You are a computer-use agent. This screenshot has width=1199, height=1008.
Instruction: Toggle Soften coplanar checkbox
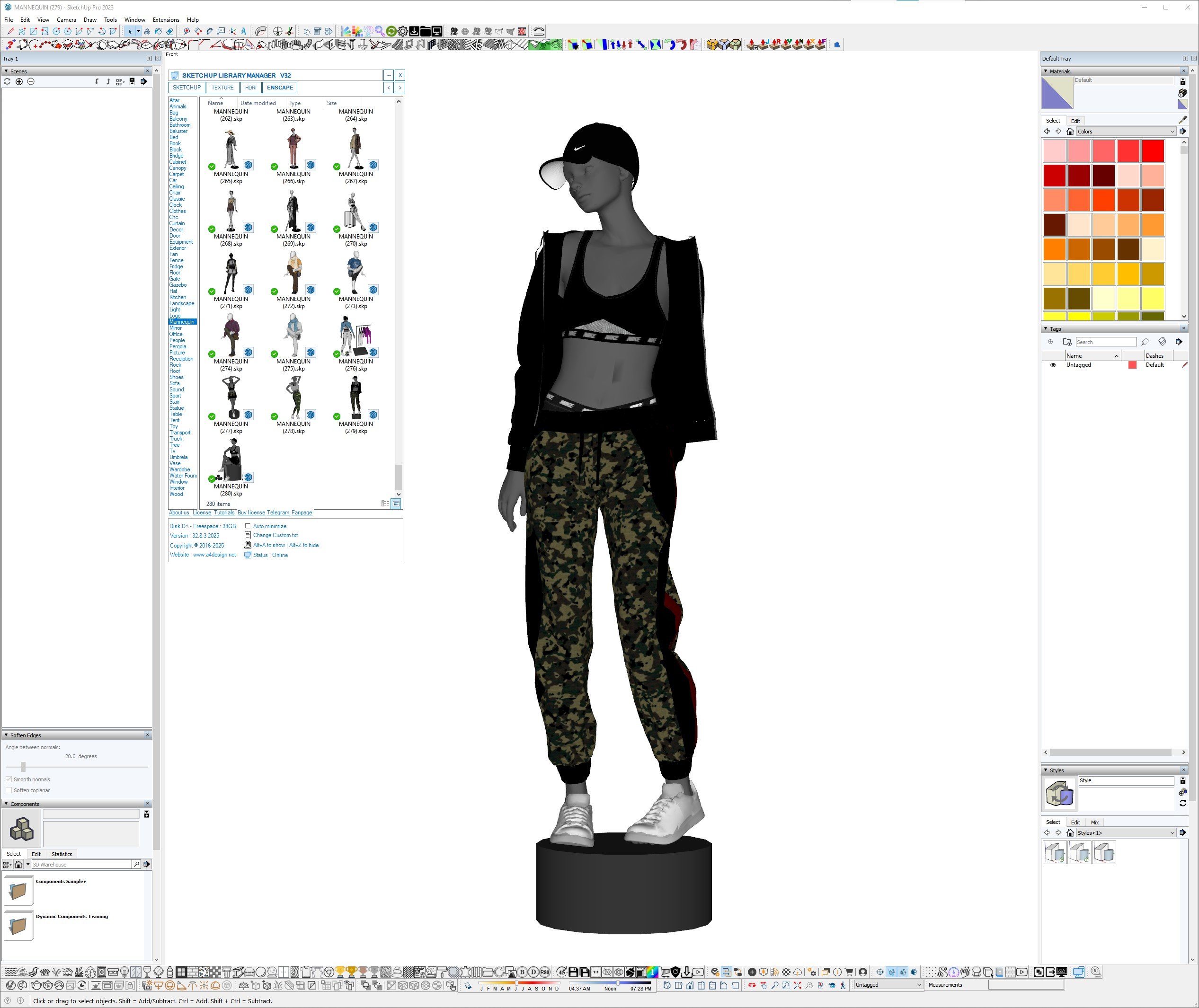[9, 790]
